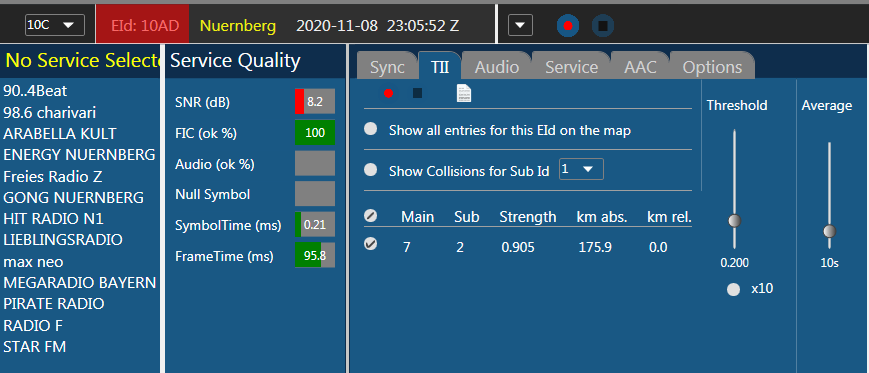Select the GONG NUERNBERG service
The width and height of the screenshot is (869, 373).
point(74,197)
